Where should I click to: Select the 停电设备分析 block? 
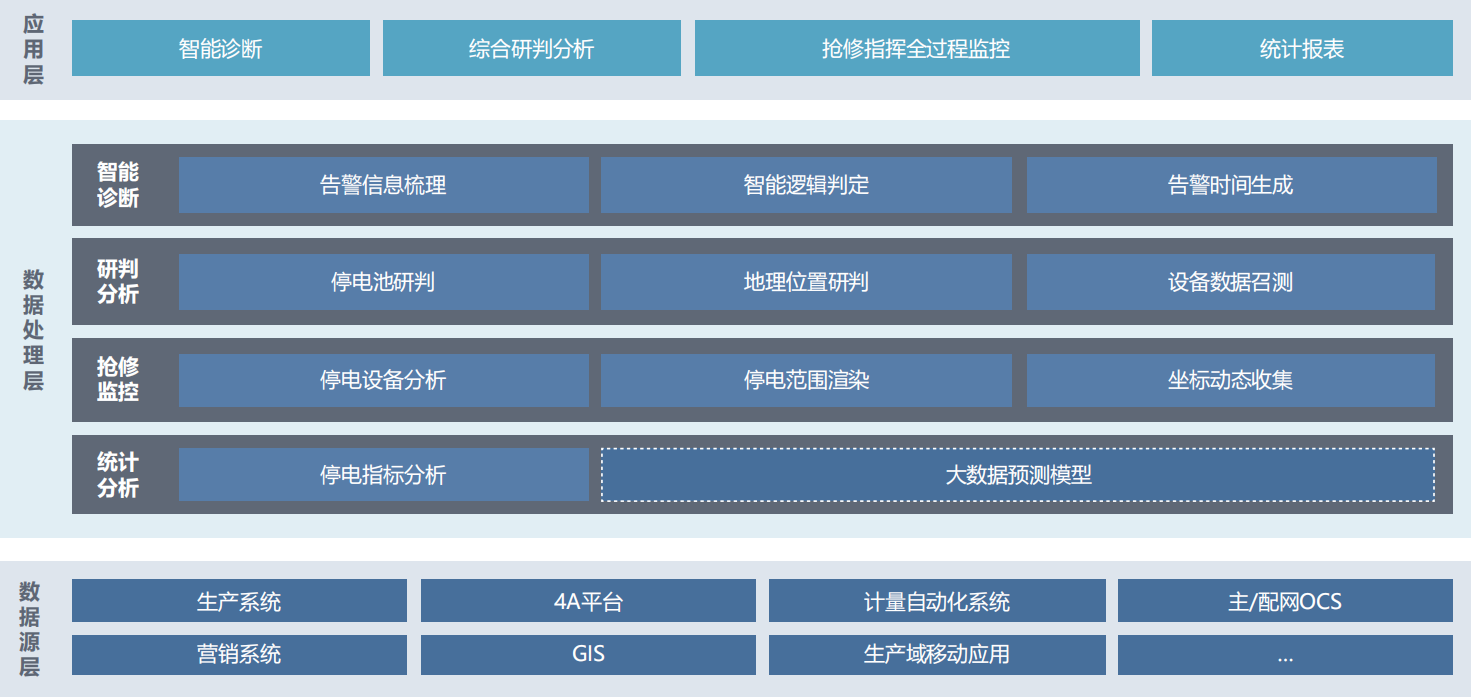(383, 380)
